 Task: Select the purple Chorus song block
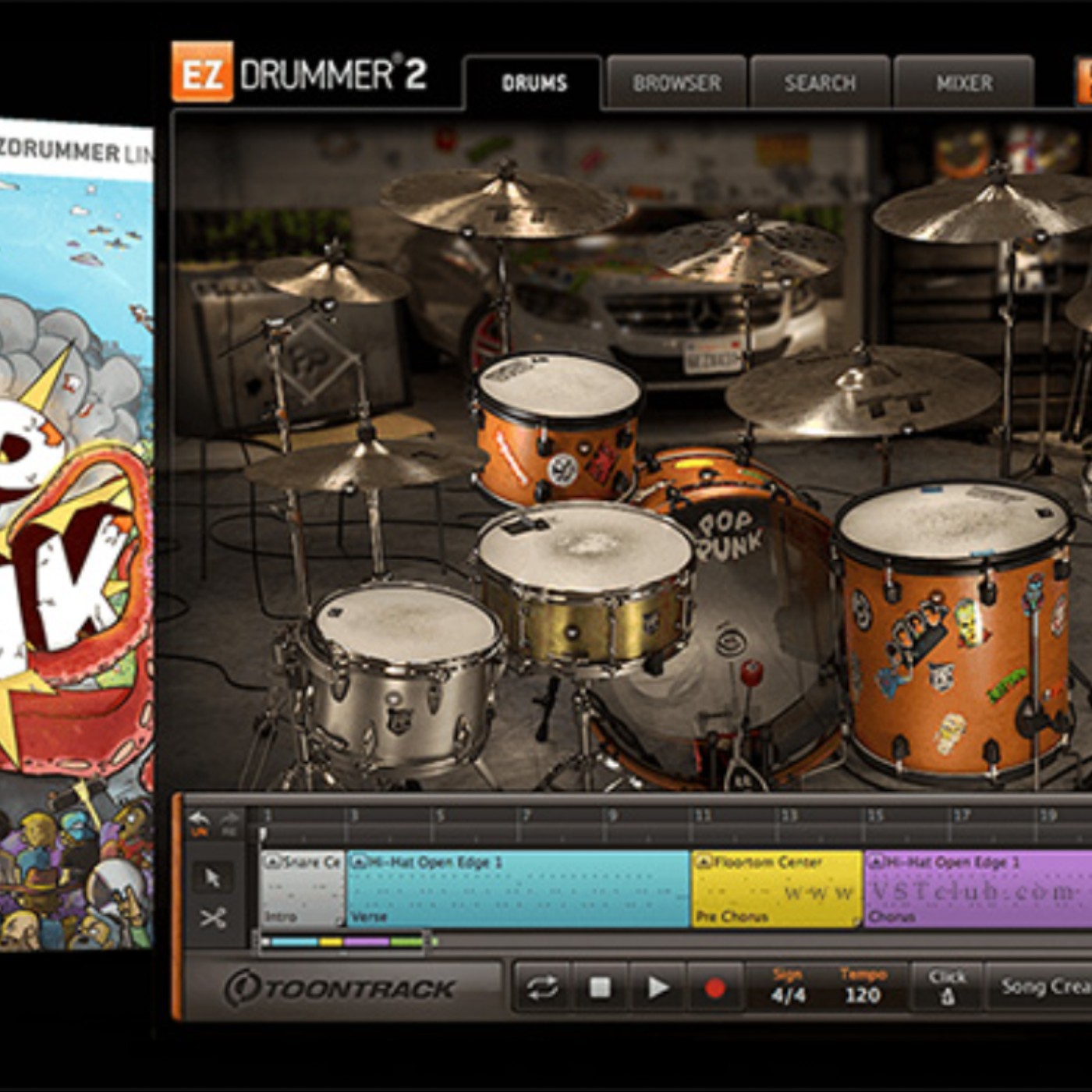point(978,888)
